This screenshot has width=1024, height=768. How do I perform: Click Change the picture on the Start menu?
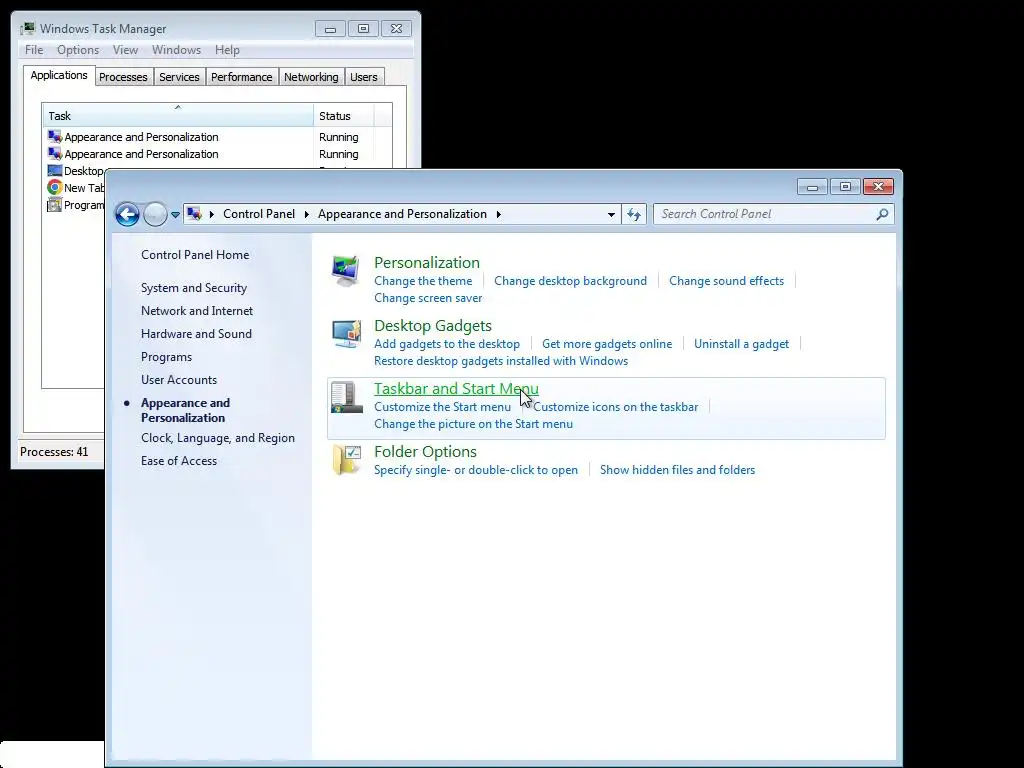pyautogui.click(x=473, y=424)
